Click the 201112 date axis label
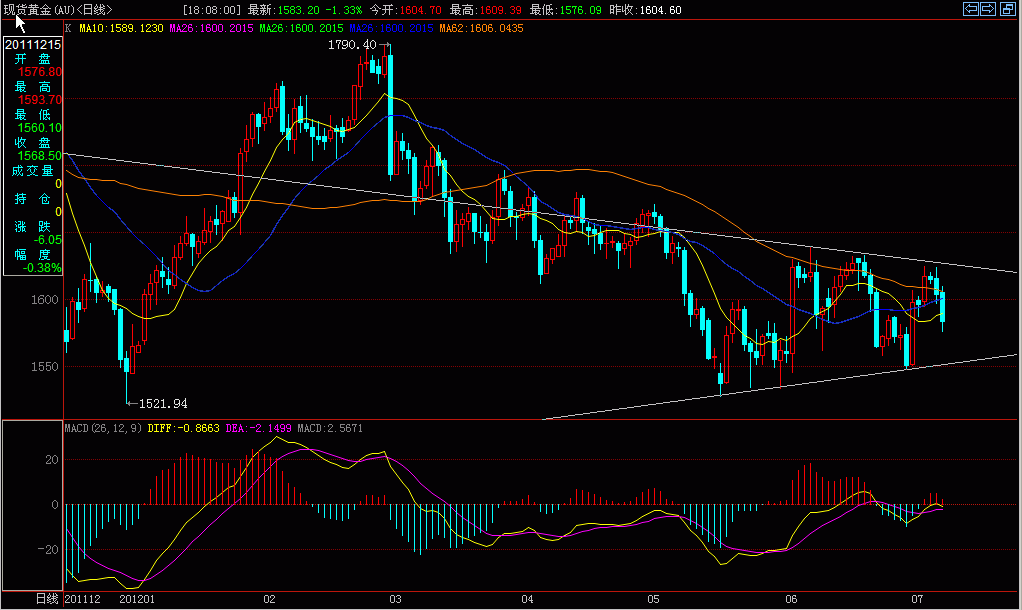Image resolution: width=1022 pixels, height=610 pixels. coord(83,599)
